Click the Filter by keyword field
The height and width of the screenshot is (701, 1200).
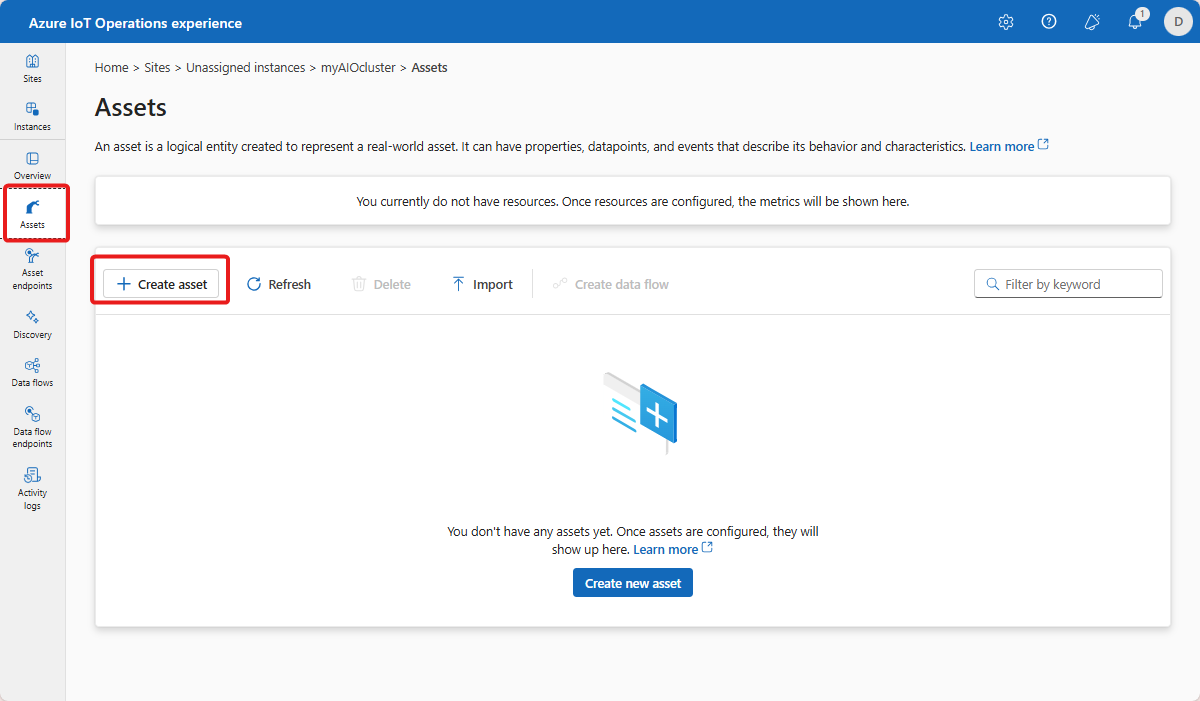tap(1068, 284)
